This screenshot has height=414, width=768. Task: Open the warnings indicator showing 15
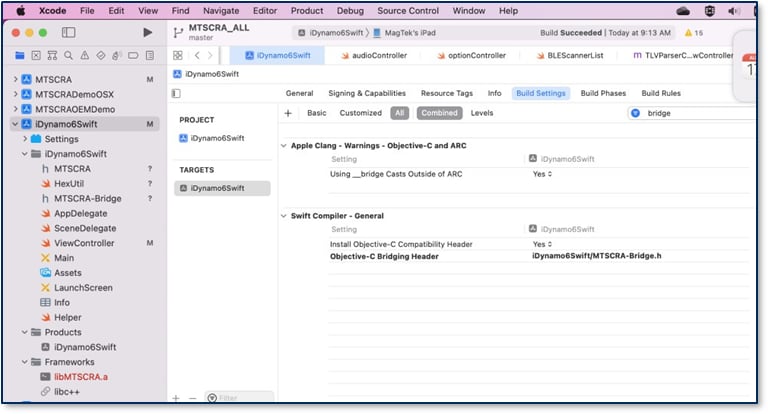coord(694,33)
